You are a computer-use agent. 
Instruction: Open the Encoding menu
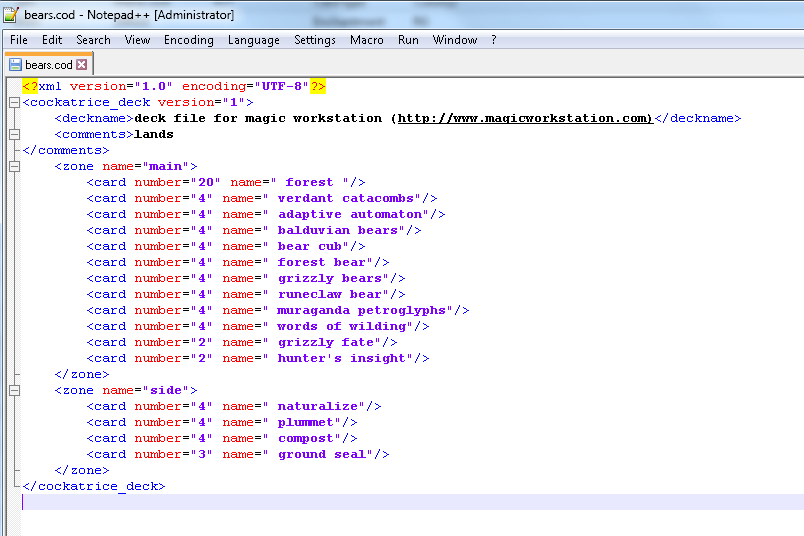[x=189, y=40]
